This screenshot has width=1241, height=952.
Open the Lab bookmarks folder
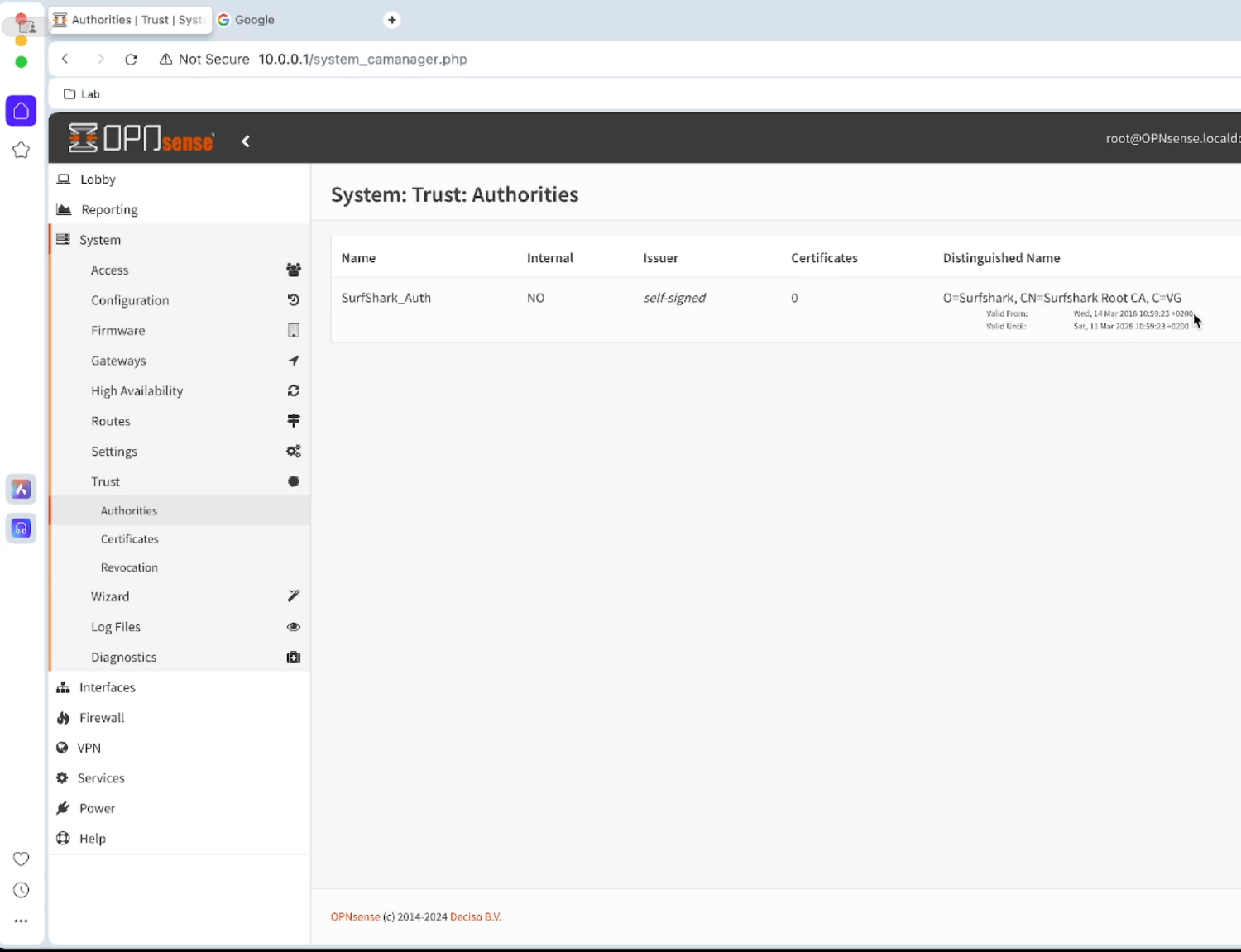tap(81, 93)
